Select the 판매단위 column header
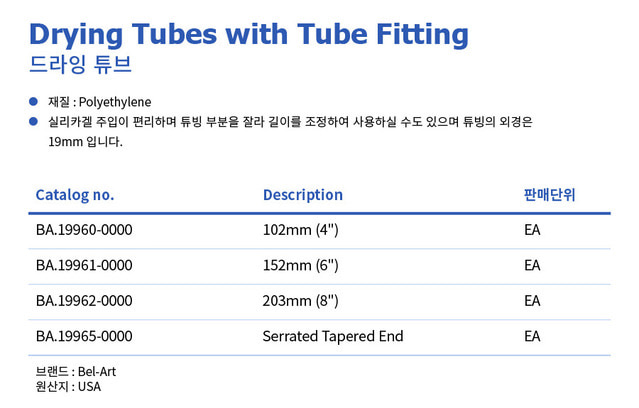The image size is (639, 408). click(549, 195)
